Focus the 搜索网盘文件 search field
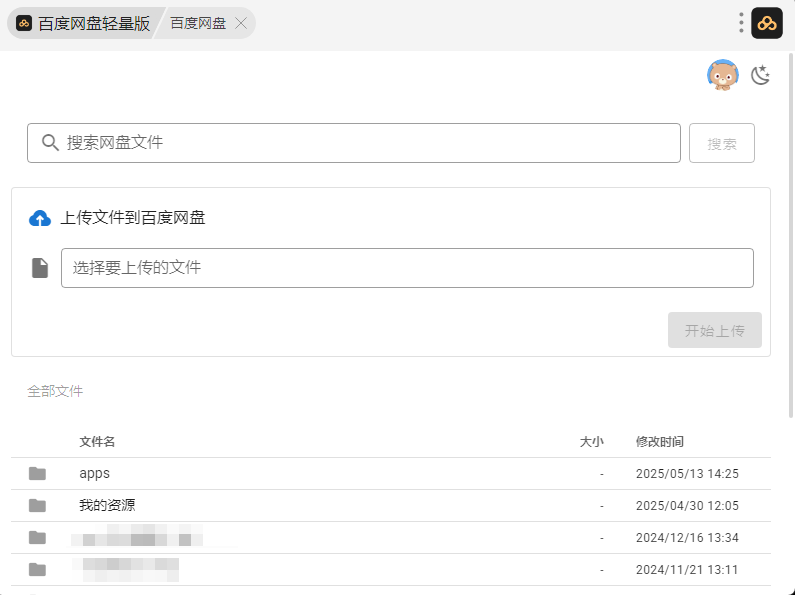 click(x=354, y=143)
